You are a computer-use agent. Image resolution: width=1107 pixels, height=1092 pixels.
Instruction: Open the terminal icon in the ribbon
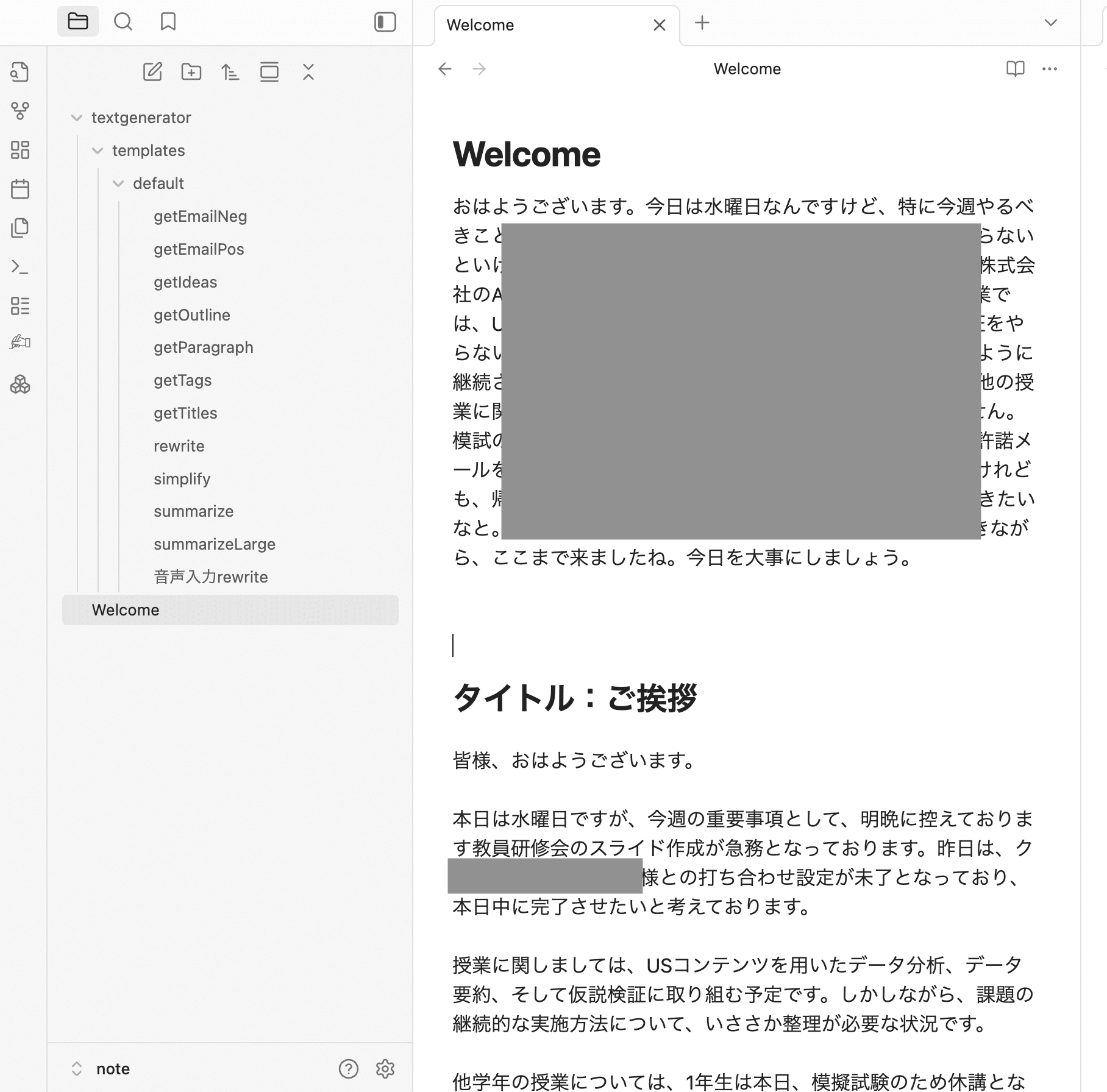[x=21, y=268]
